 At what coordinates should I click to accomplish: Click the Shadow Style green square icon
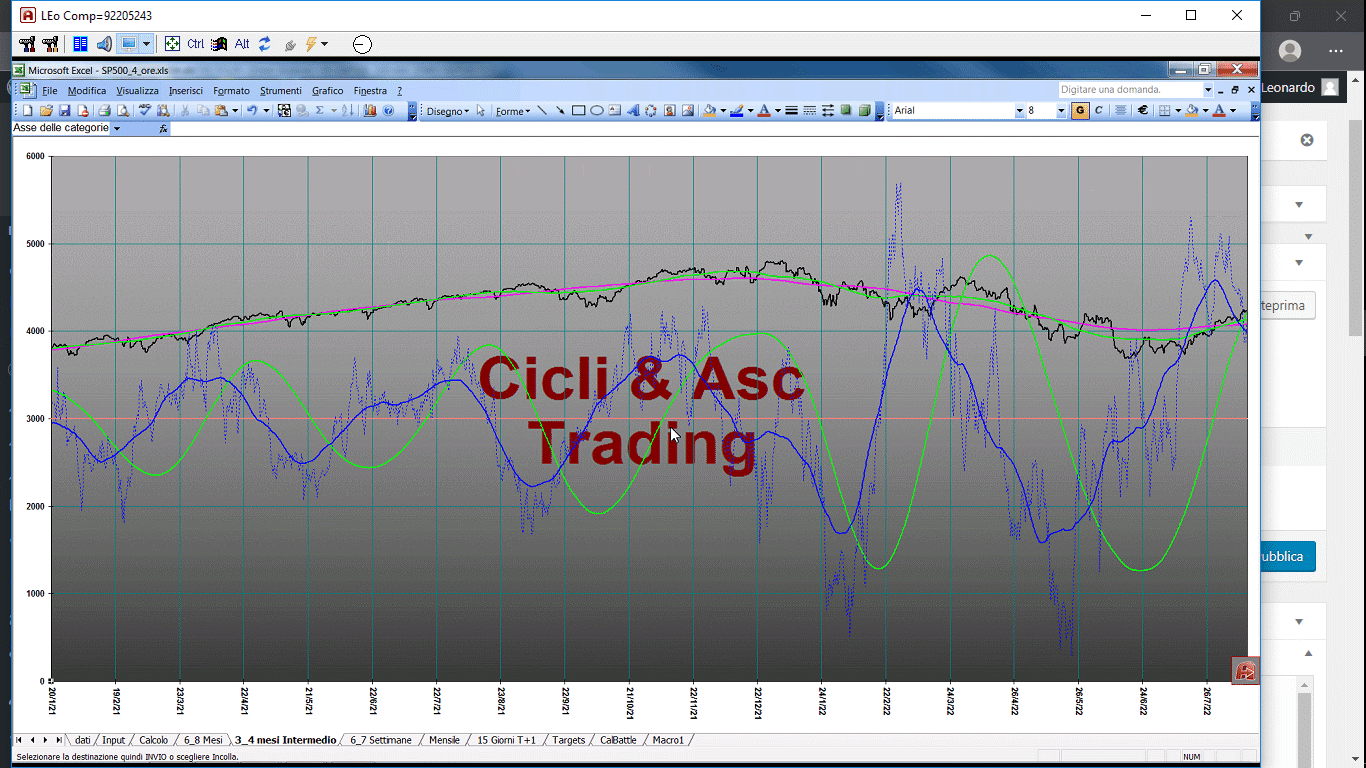pos(846,110)
